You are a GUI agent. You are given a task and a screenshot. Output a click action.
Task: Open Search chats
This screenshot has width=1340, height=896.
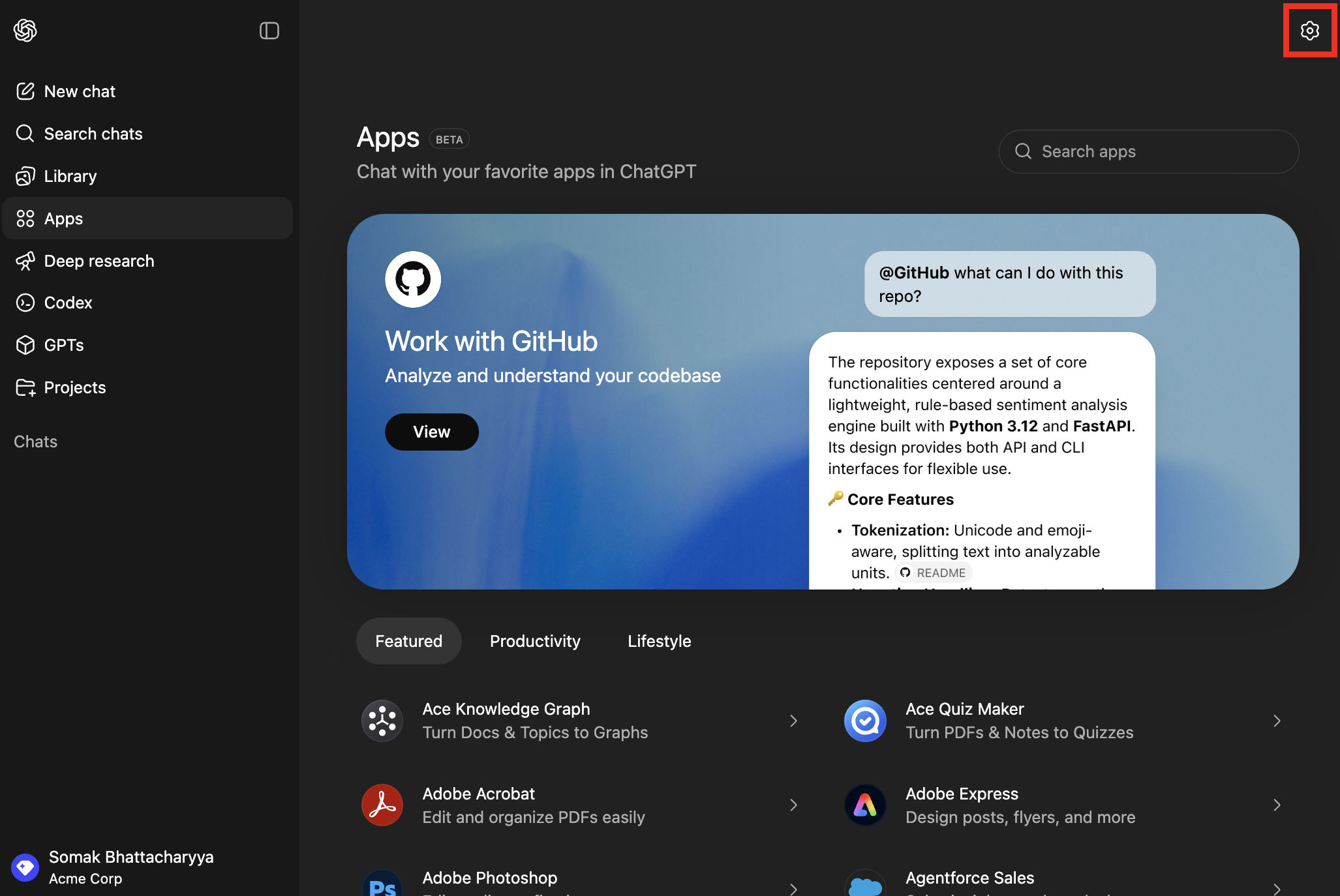click(x=93, y=134)
